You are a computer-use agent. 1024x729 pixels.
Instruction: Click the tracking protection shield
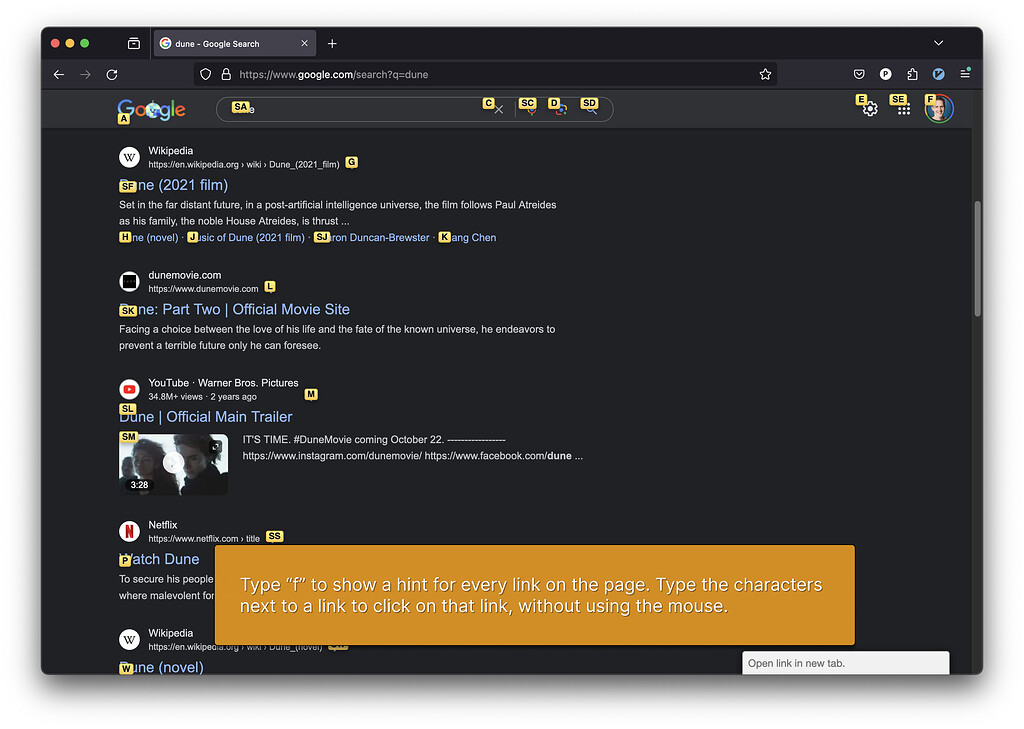204,74
